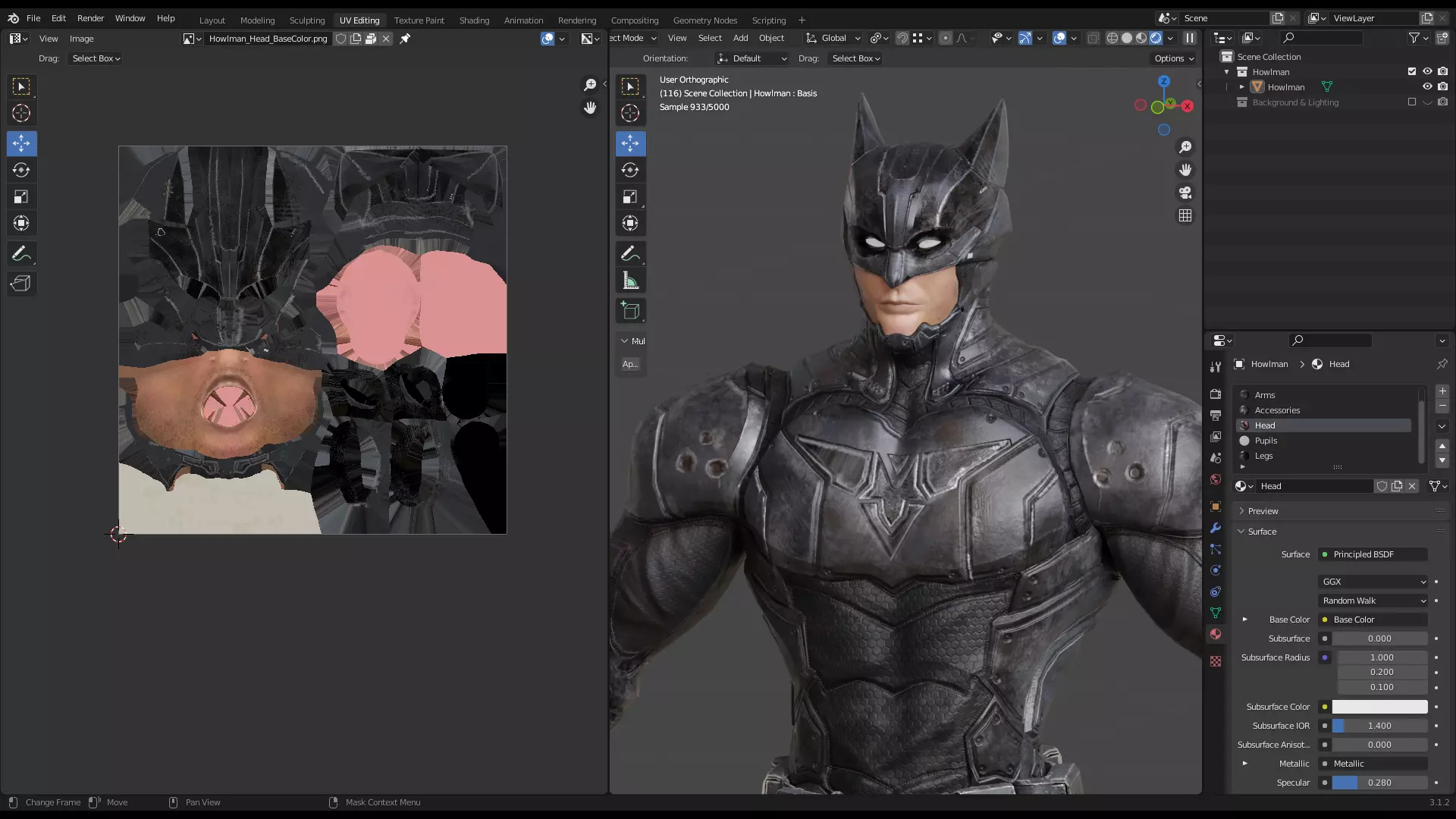Switch to the Sculpting workspace tab
Screen dimensions: 1456x819
point(307,20)
